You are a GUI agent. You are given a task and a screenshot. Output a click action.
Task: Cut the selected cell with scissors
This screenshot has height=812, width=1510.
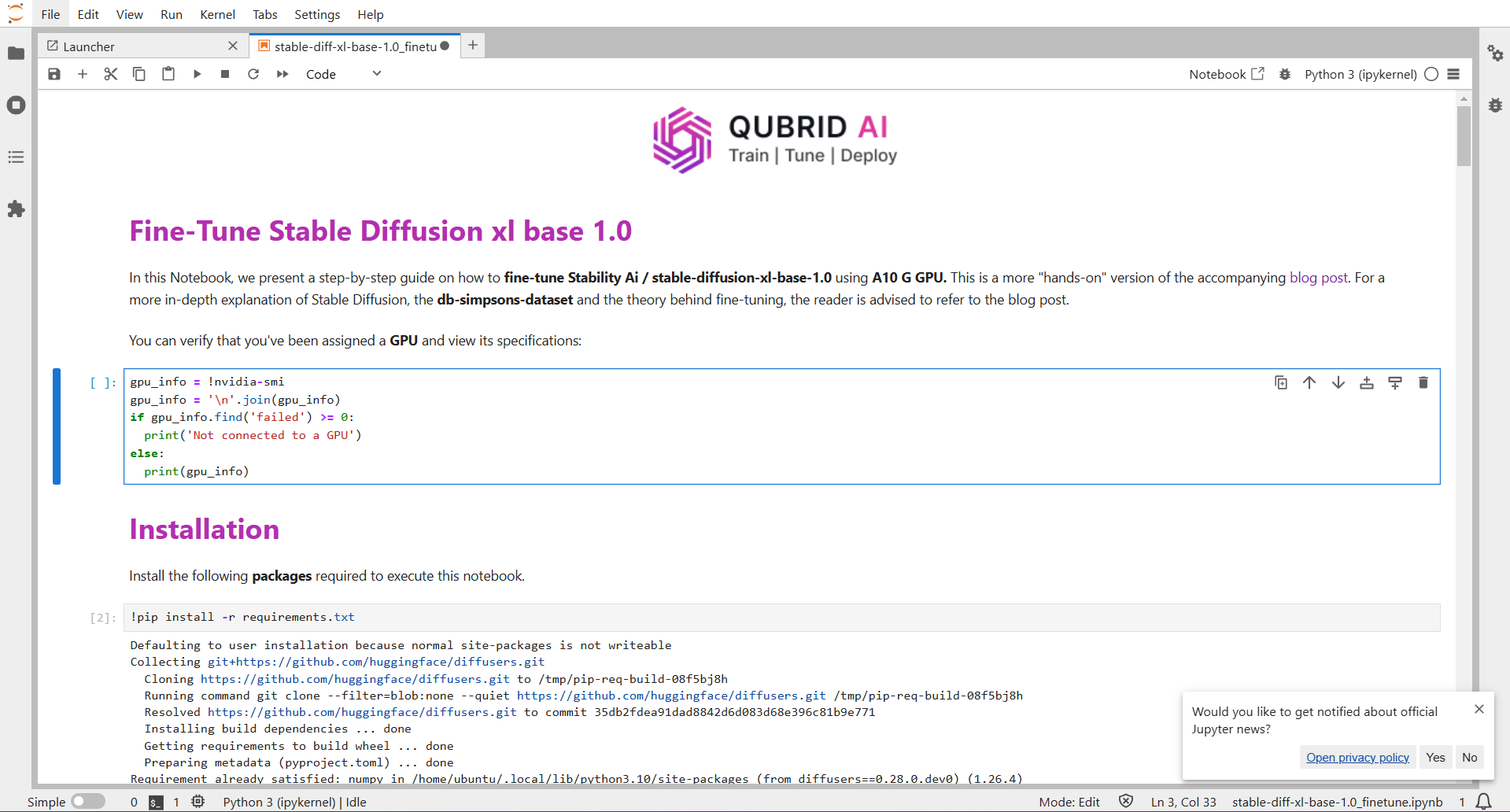pos(111,74)
